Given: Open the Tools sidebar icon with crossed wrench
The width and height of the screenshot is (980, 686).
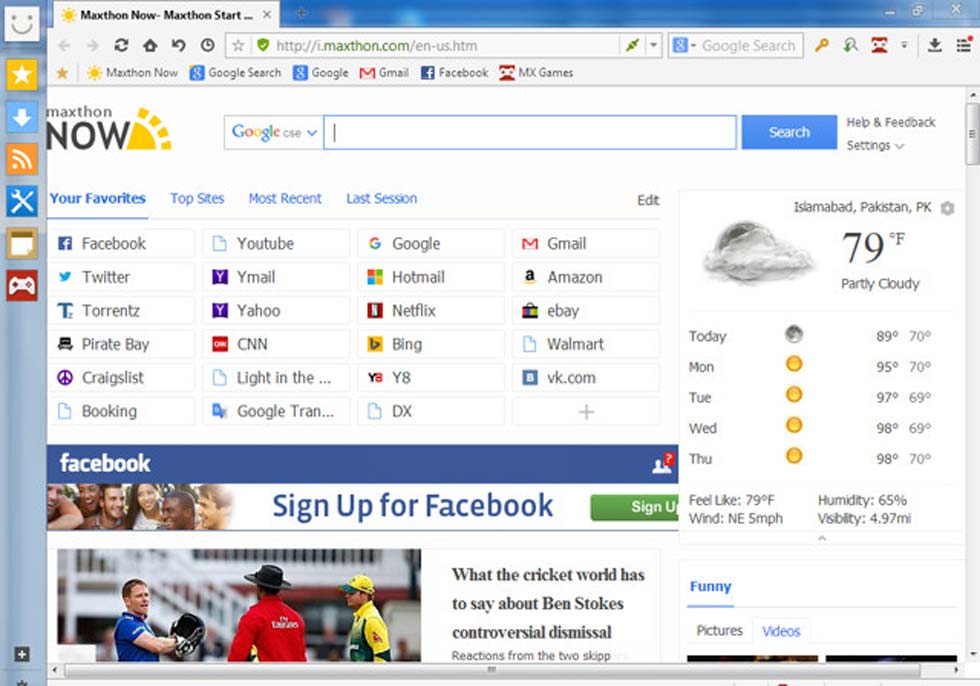Looking at the screenshot, I should (22, 201).
